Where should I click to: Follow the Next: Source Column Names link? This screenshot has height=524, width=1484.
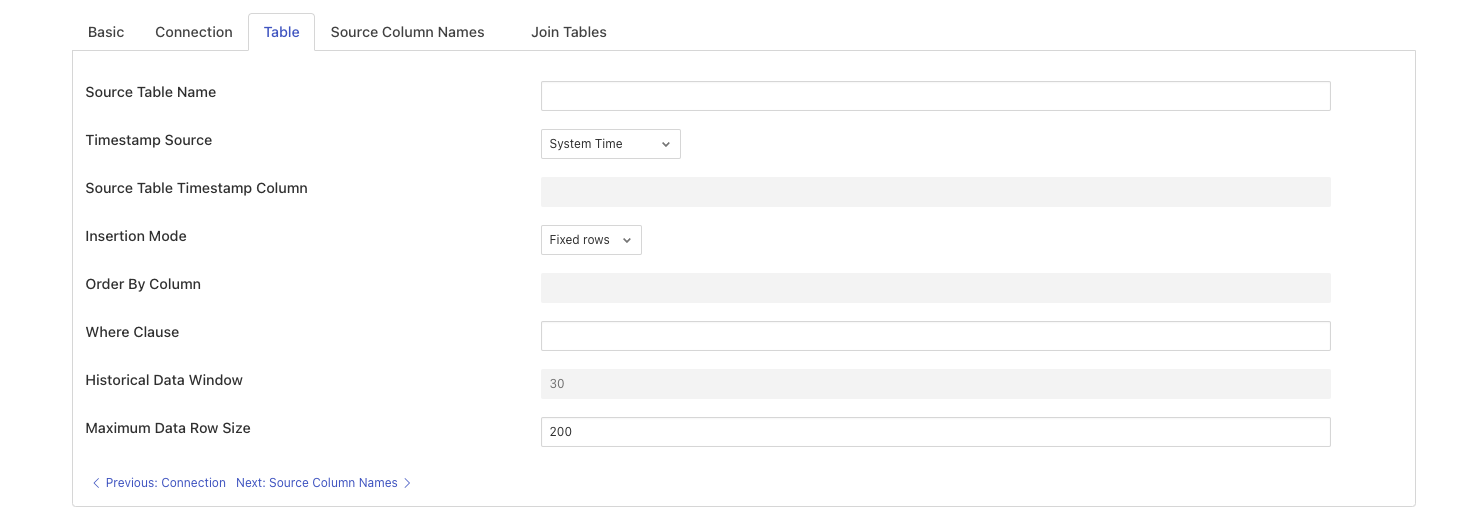pyautogui.click(x=317, y=483)
